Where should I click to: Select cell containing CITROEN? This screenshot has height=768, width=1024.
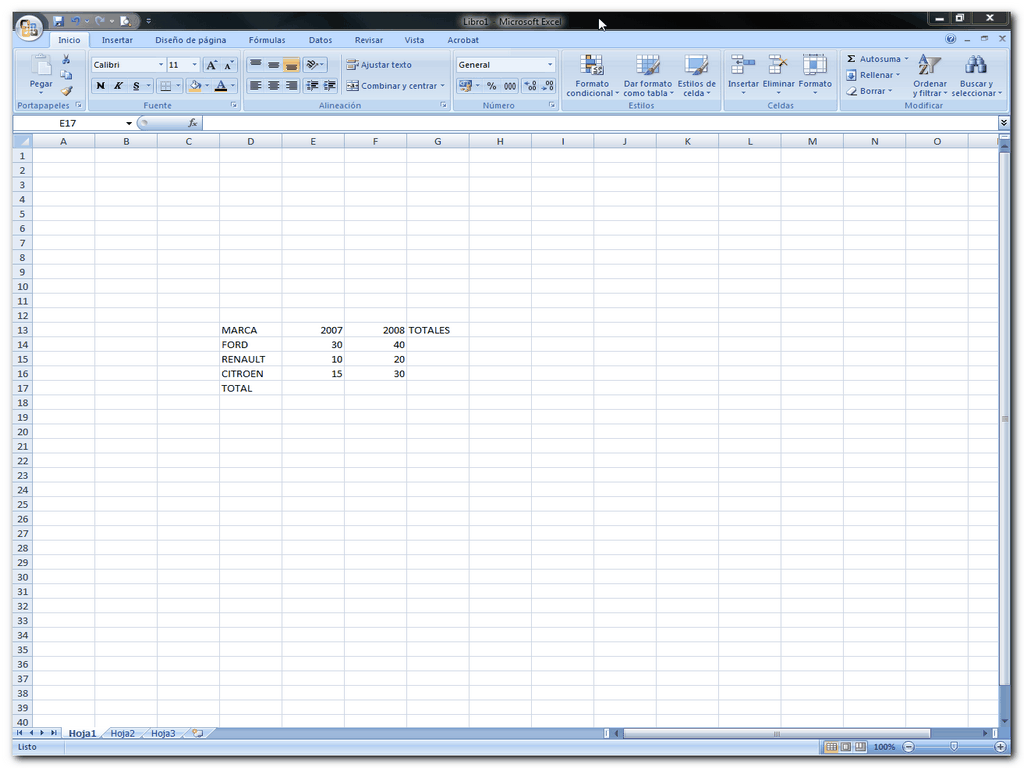point(243,374)
